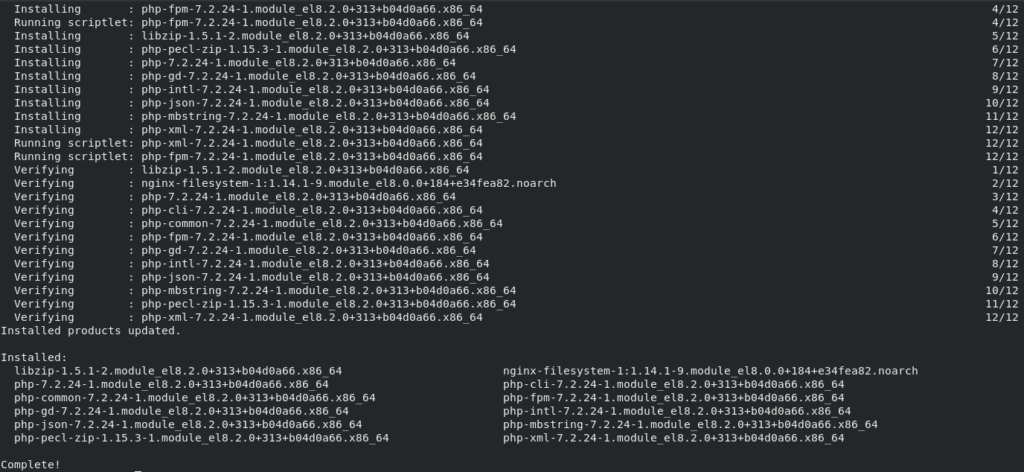Click php-intl package in Installed summary list
The image size is (1024, 472).
click(677, 411)
